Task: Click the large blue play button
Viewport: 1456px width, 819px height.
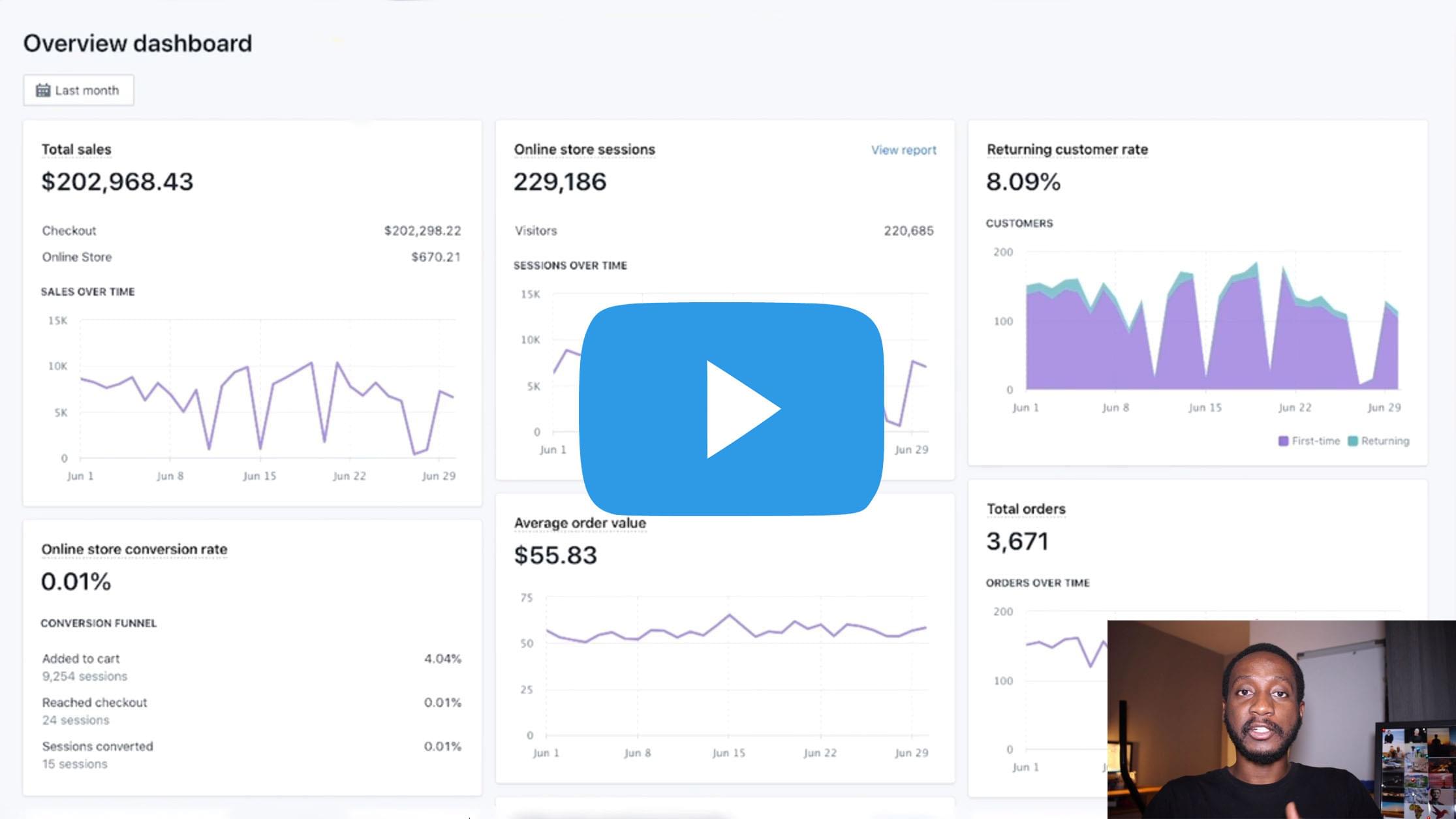Action: point(731,409)
